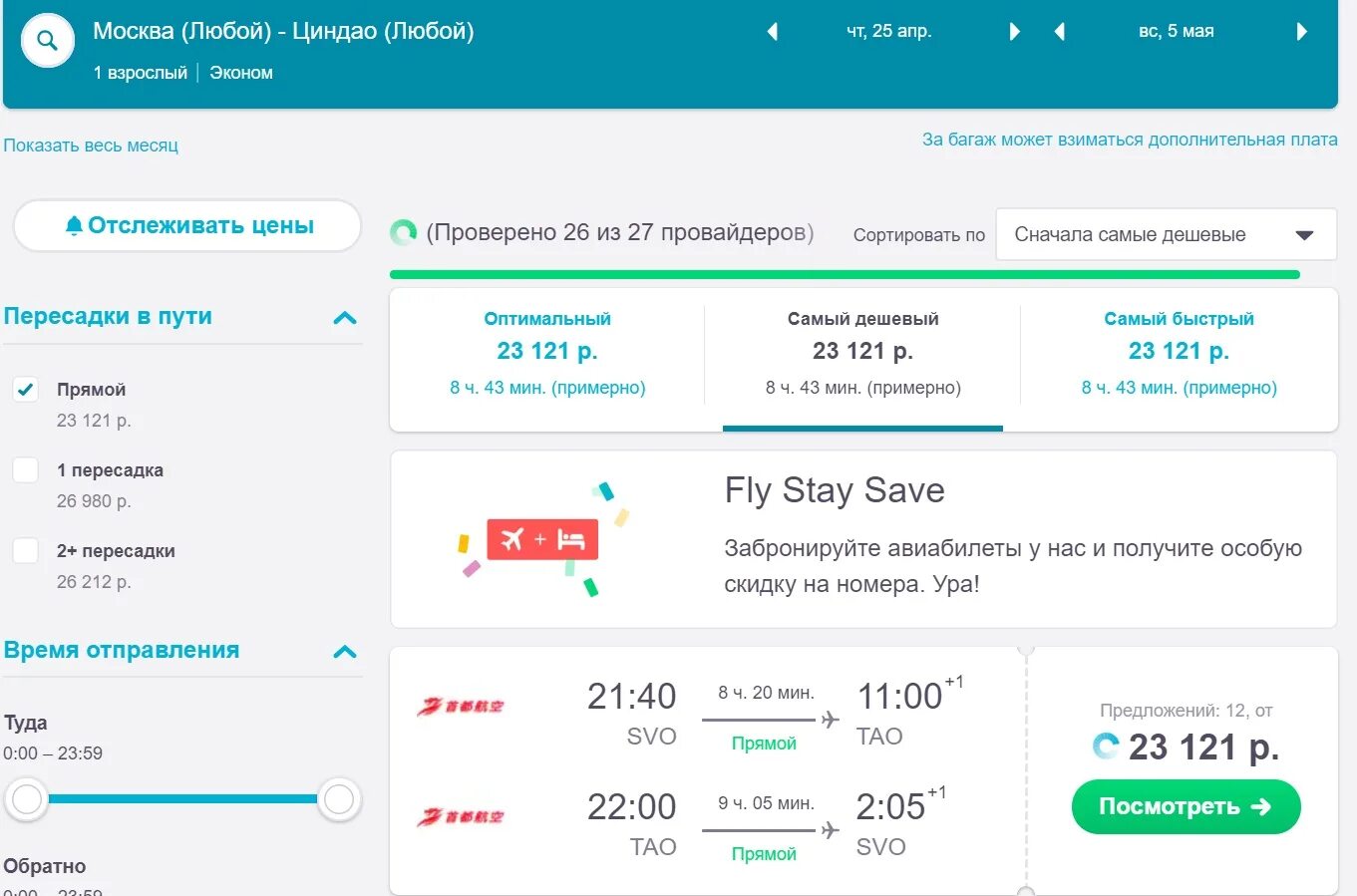Enable the 2+ пересадки checkbox
This screenshot has width=1357, height=896.
pos(26,551)
